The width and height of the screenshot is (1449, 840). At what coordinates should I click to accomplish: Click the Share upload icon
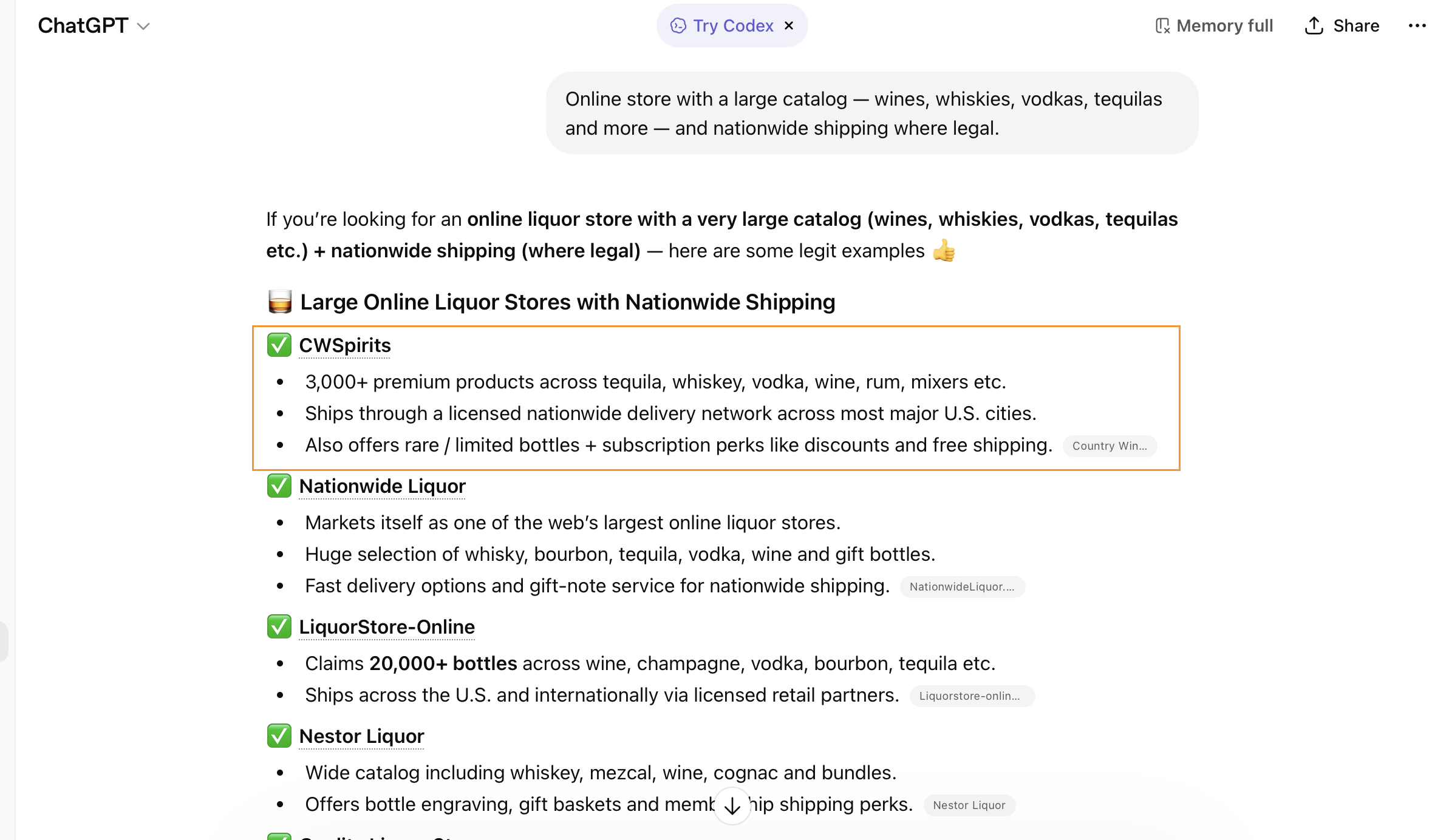click(x=1314, y=25)
